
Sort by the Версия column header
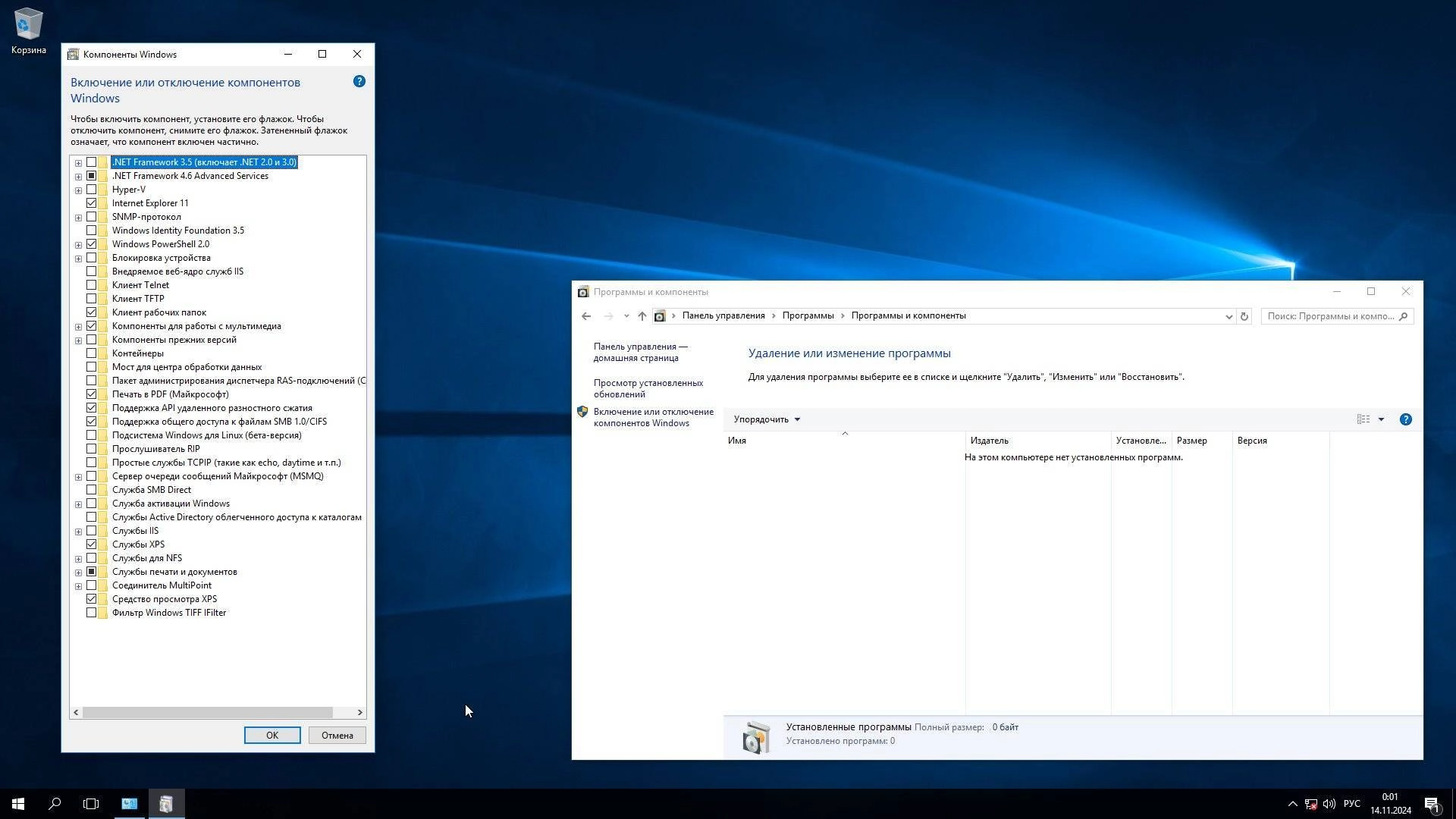pos(1281,441)
